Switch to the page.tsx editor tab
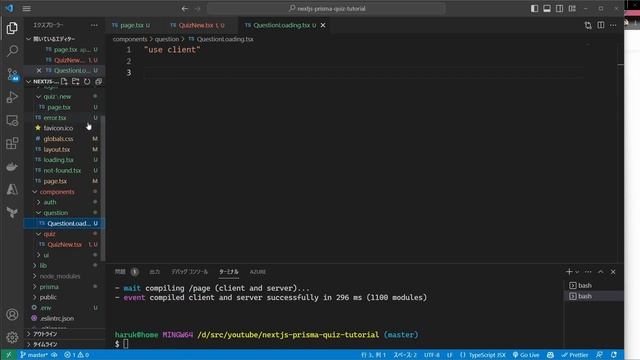 [x=131, y=25]
